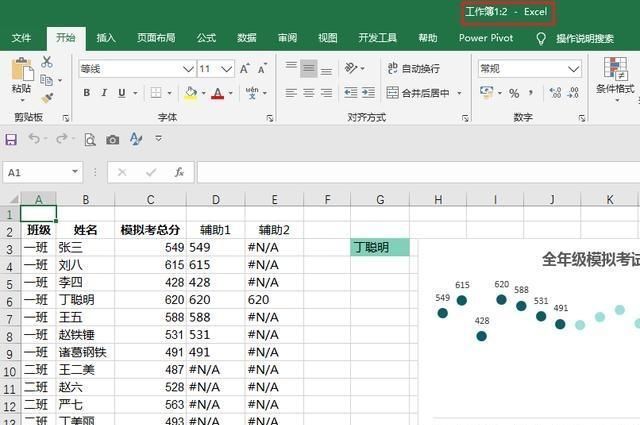This screenshot has height=425, width=640.
Task: Toggle Bold formatting
Action: [87, 93]
